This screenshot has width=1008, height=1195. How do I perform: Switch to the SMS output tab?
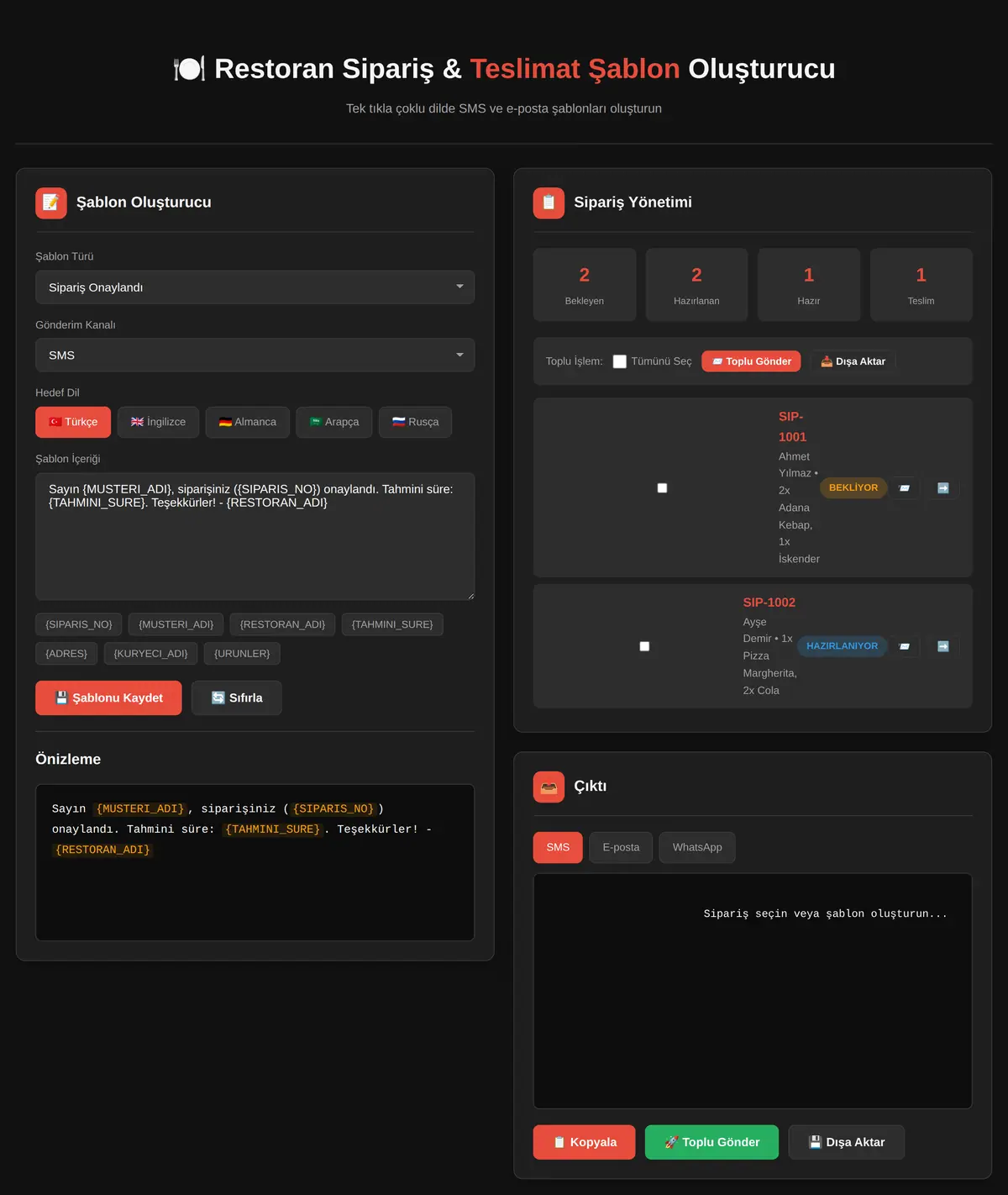tap(558, 847)
